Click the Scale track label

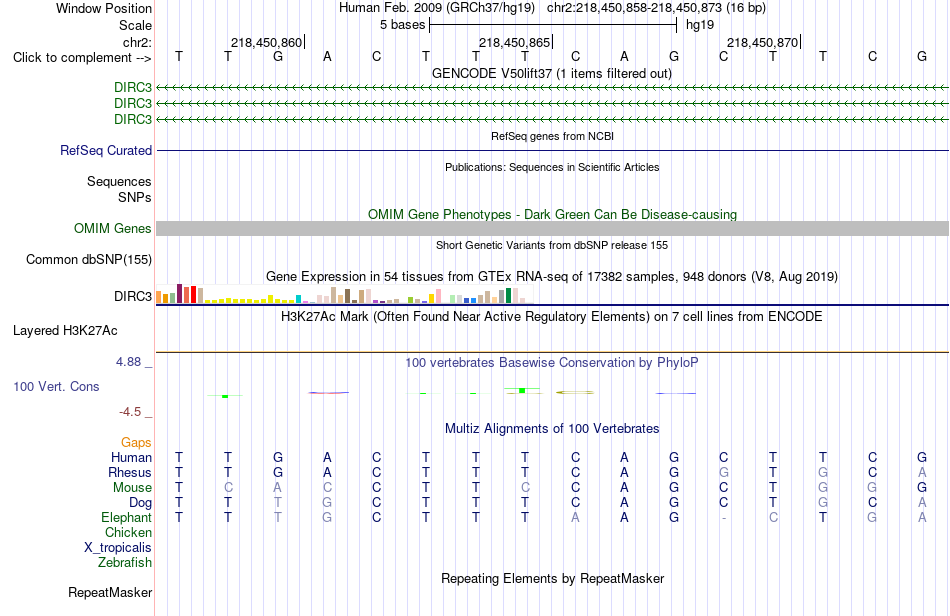(135, 25)
